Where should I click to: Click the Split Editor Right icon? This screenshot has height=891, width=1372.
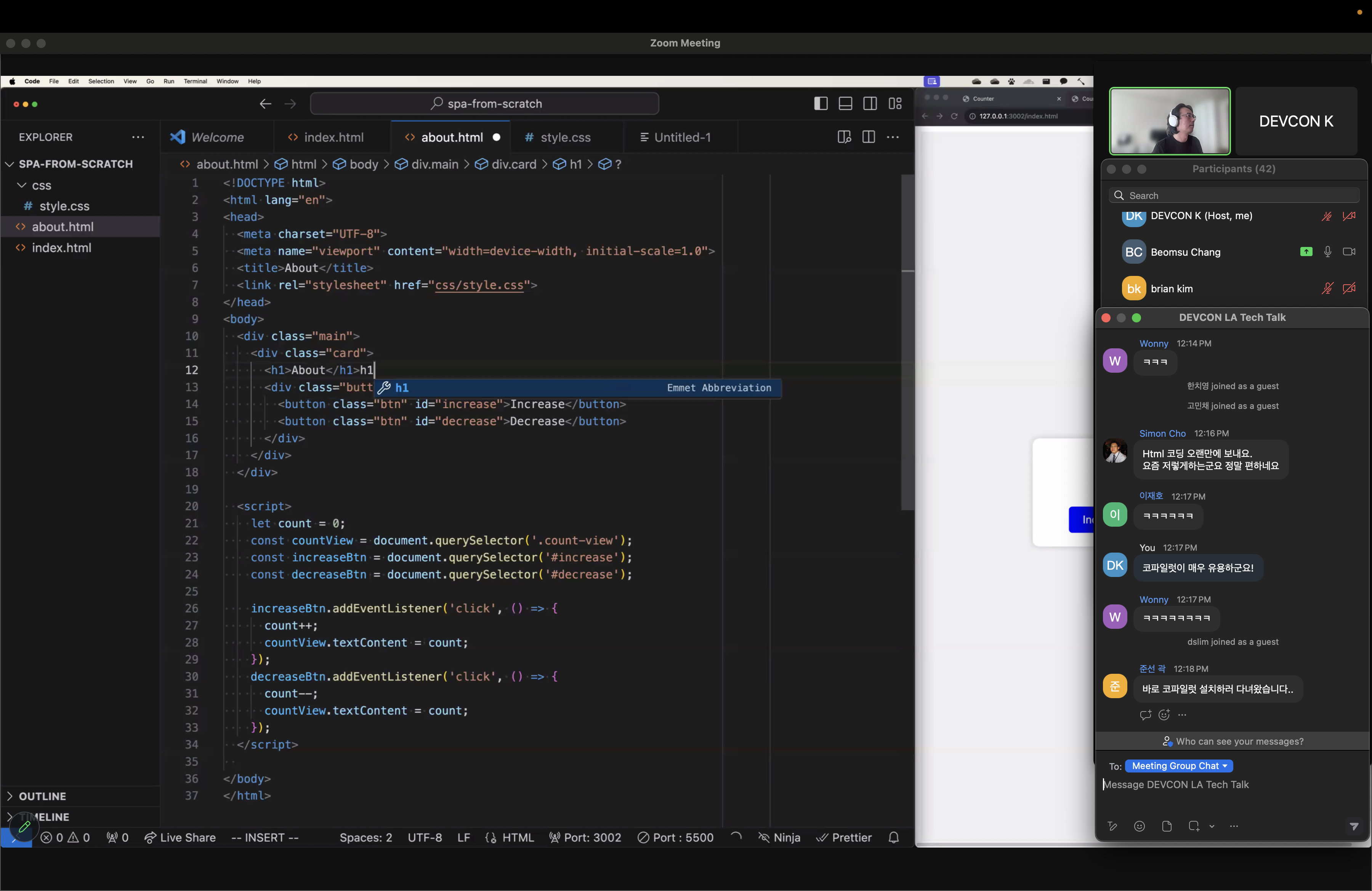pos(868,137)
